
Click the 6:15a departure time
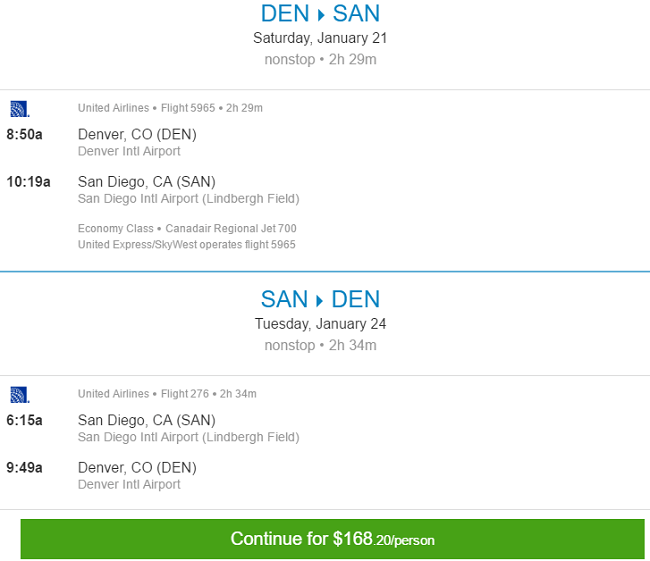coord(24,420)
